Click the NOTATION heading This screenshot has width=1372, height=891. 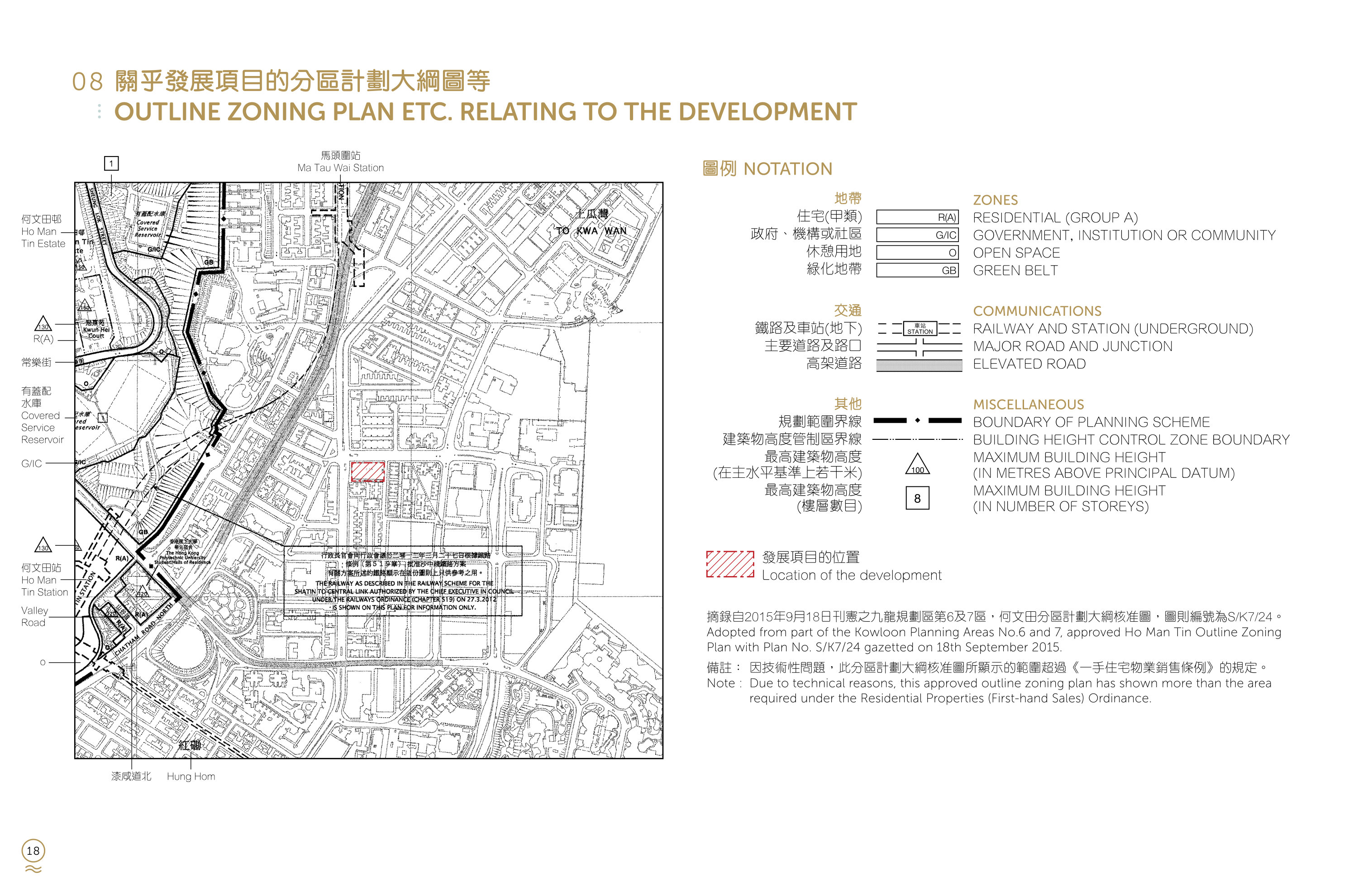pyautogui.click(x=767, y=169)
